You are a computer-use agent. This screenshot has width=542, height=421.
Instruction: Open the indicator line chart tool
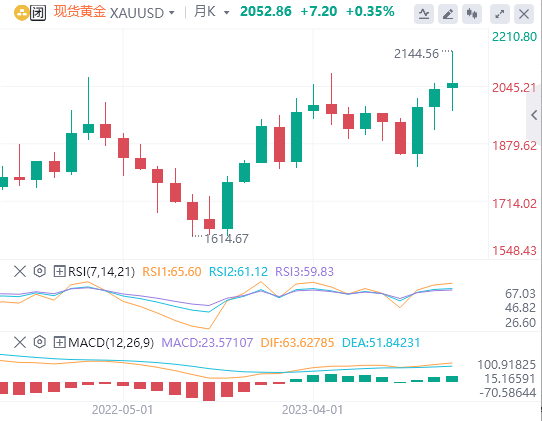[x=424, y=14]
